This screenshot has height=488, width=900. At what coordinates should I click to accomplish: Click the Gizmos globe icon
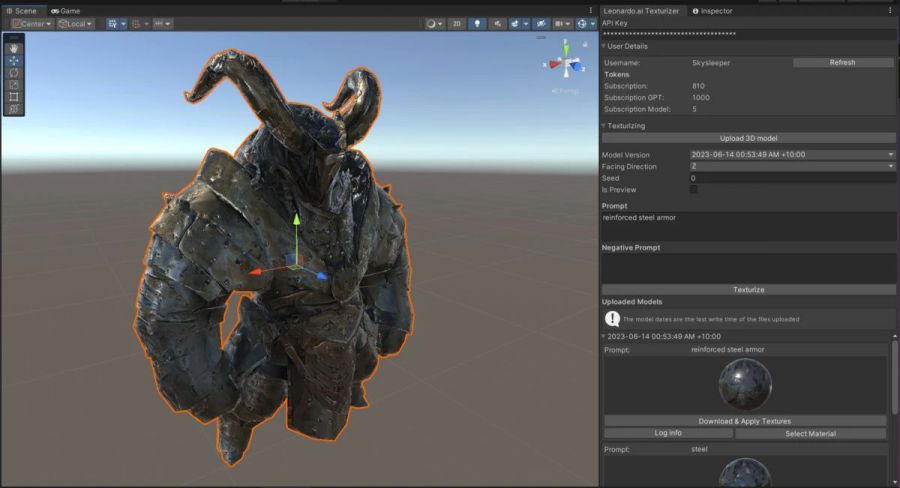582,24
